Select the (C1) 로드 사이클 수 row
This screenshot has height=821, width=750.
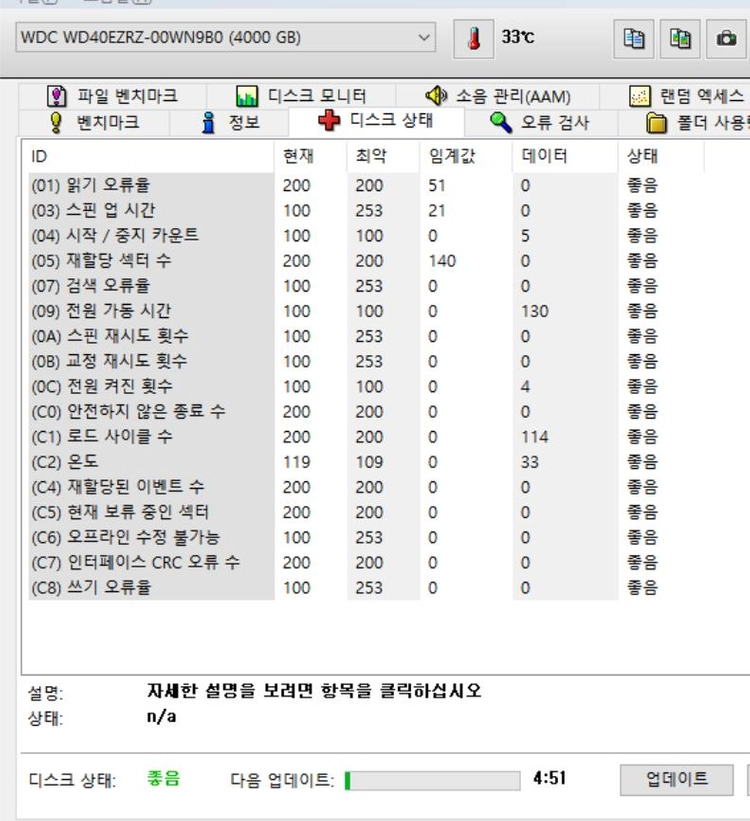pyautogui.click(x=367, y=437)
